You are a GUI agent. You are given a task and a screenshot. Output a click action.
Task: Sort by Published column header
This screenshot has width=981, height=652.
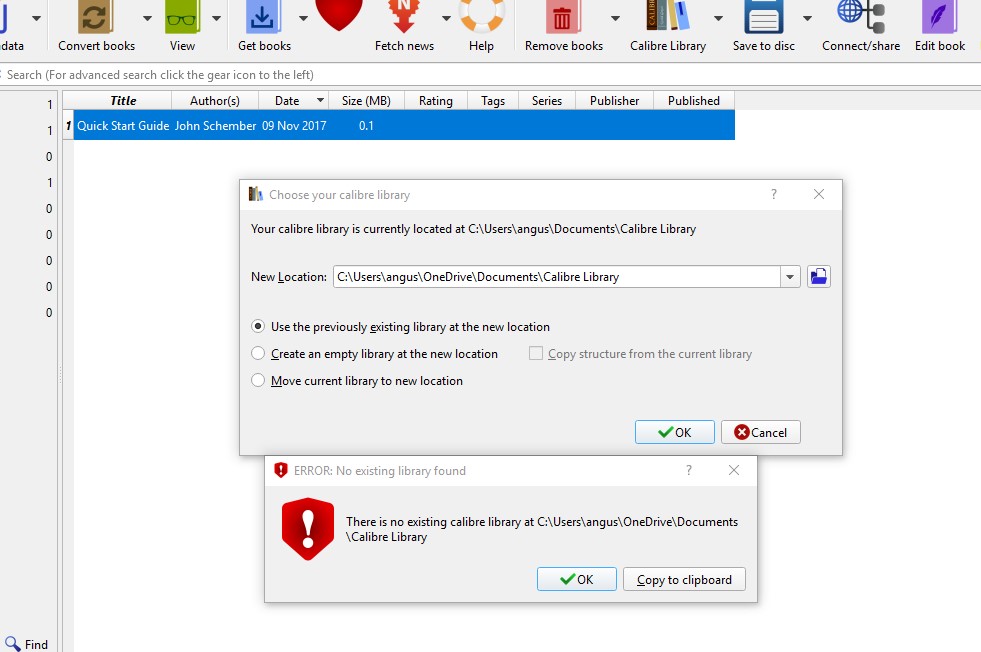693,101
